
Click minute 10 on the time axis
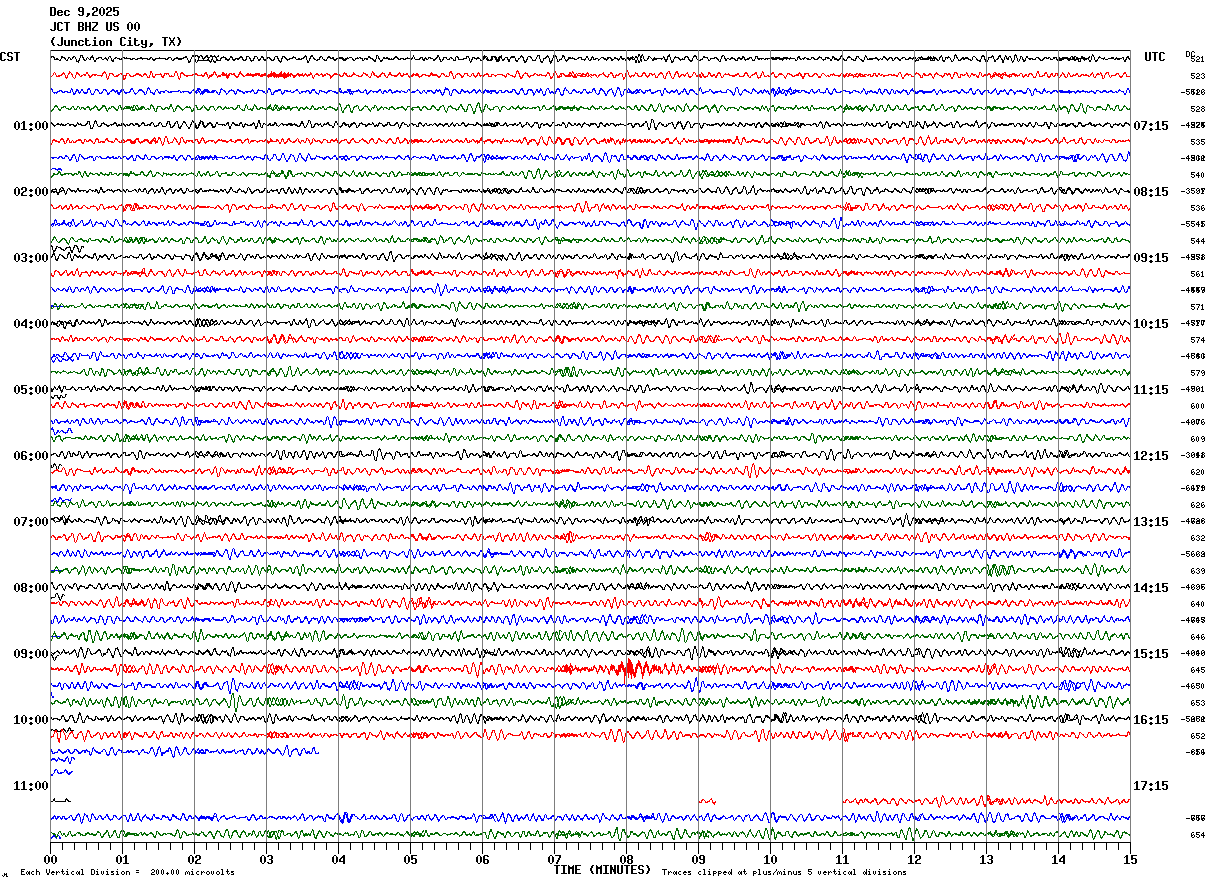tap(770, 859)
